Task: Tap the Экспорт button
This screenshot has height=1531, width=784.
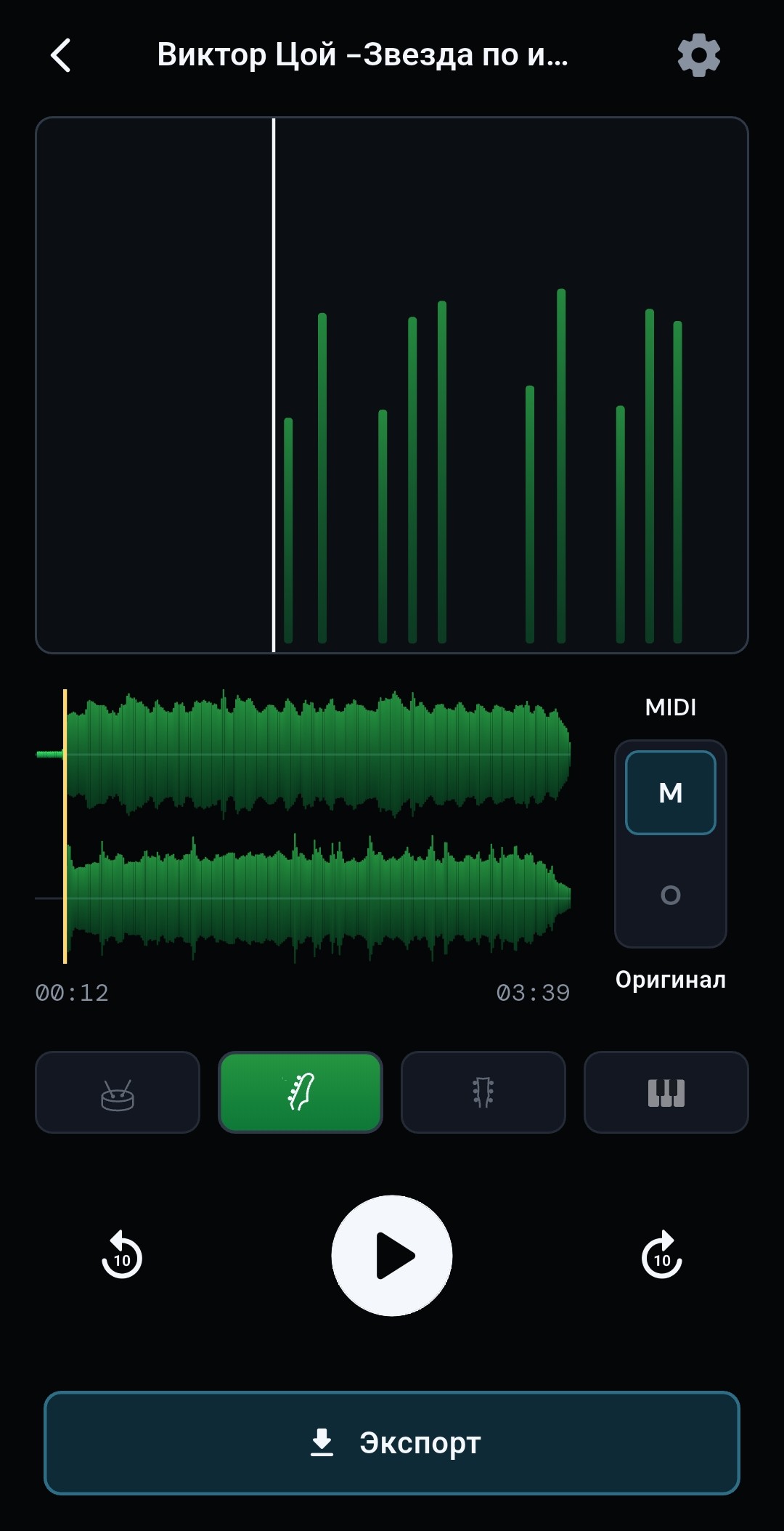Action: pos(392,1443)
